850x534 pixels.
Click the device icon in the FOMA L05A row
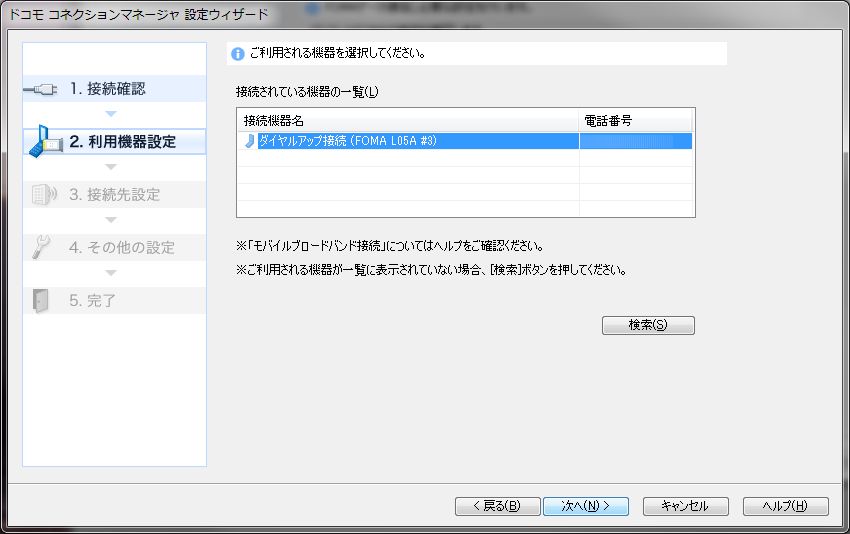click(x=249, y=141)
